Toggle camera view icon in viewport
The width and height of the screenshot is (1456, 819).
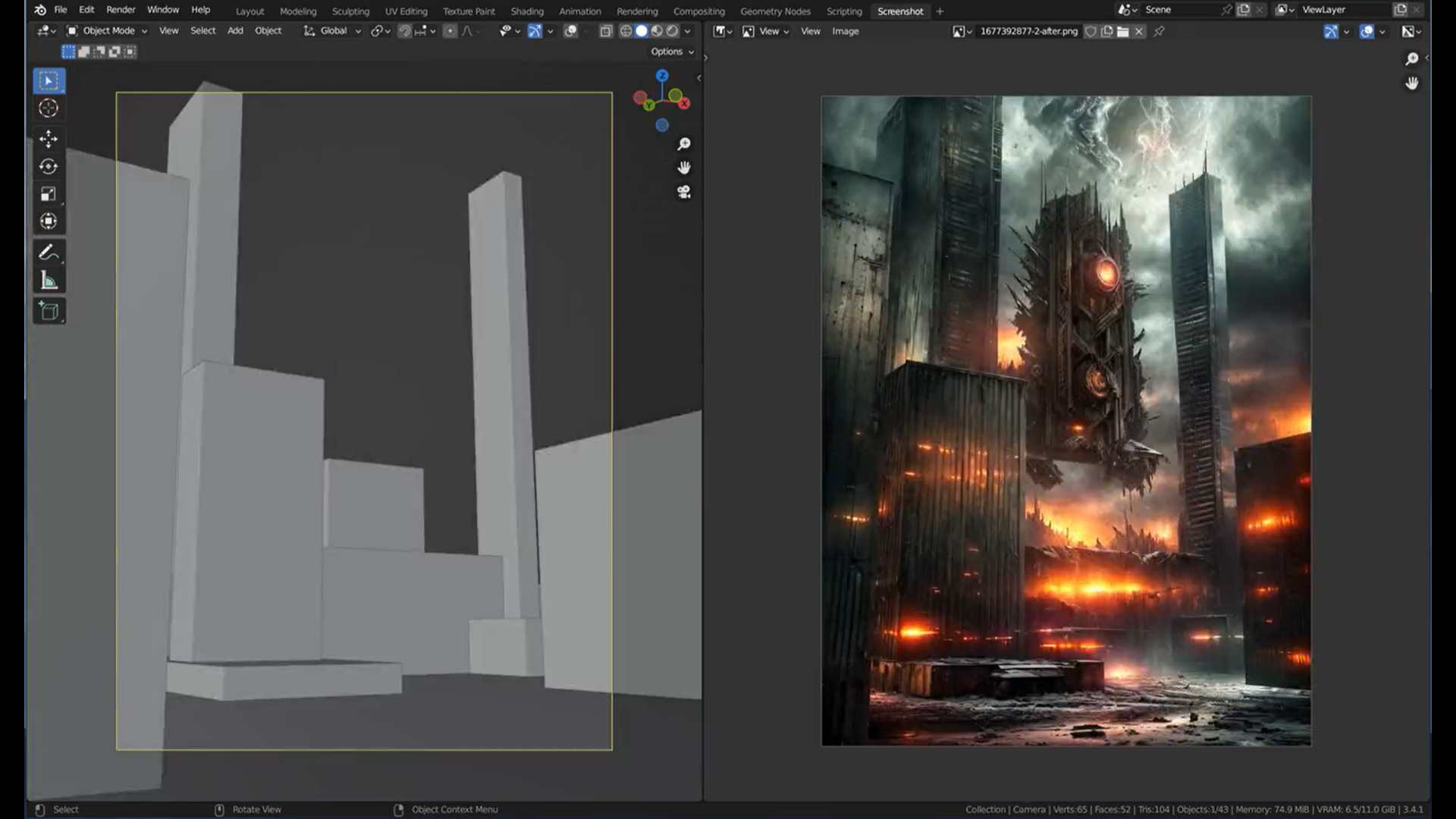tap(684, 193)
